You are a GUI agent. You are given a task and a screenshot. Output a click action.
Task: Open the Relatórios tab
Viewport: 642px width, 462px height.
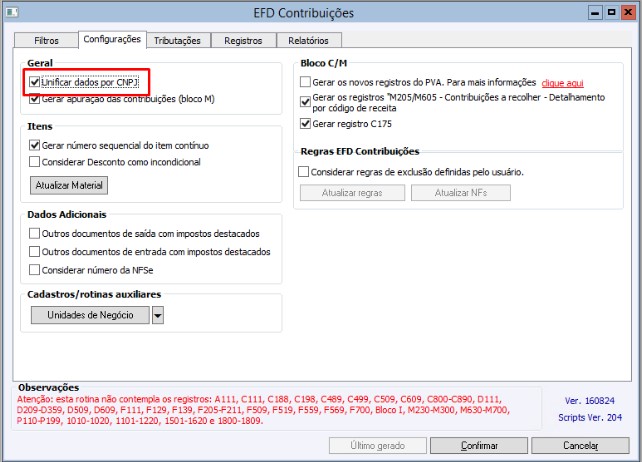click(308, 41)
